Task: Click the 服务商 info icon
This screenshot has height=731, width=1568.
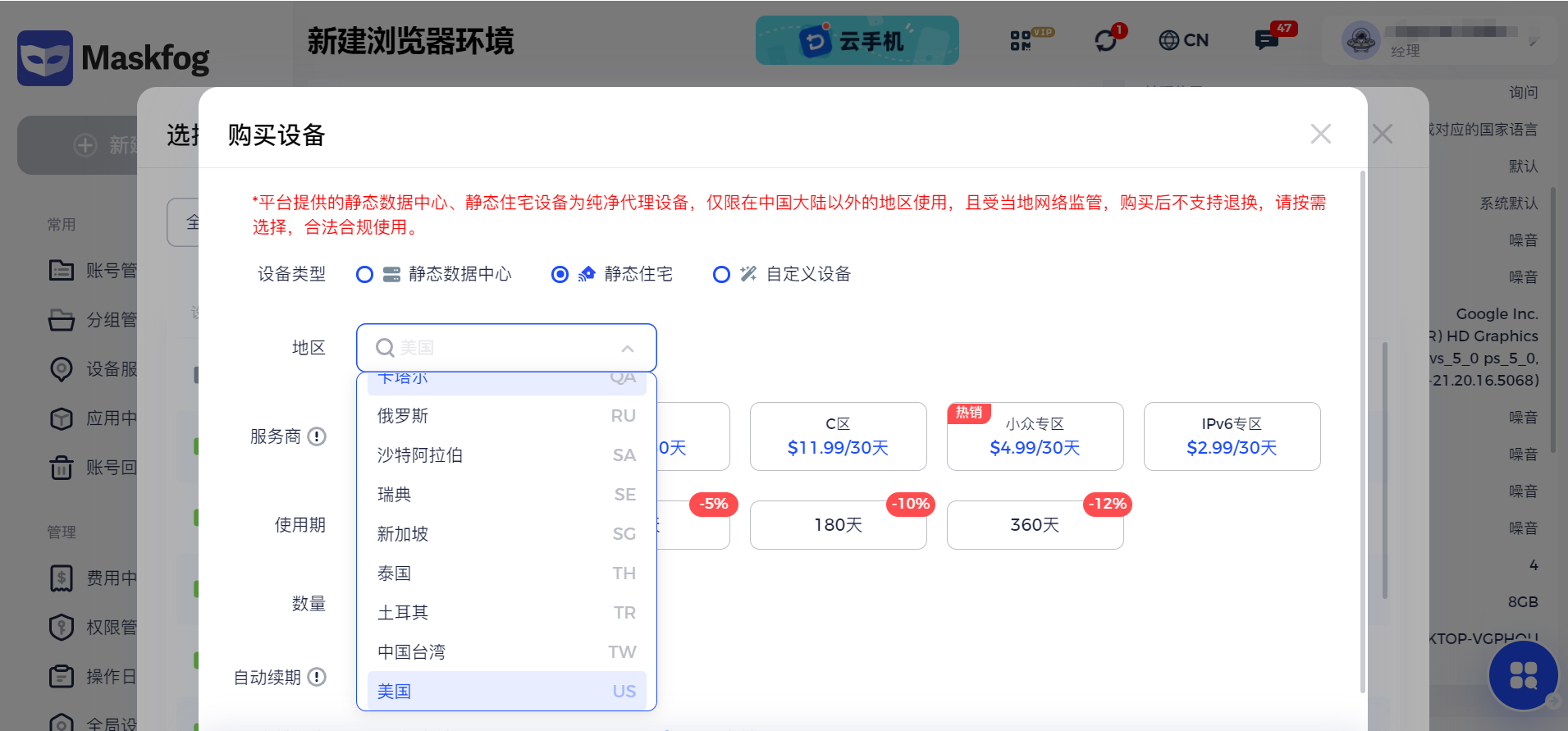Action: point(317,436)
